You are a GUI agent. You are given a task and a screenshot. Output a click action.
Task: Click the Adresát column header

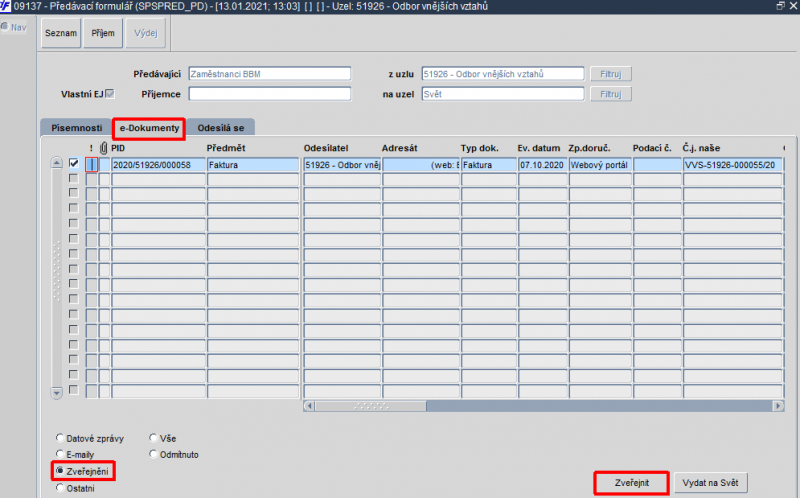click(399, 148)
